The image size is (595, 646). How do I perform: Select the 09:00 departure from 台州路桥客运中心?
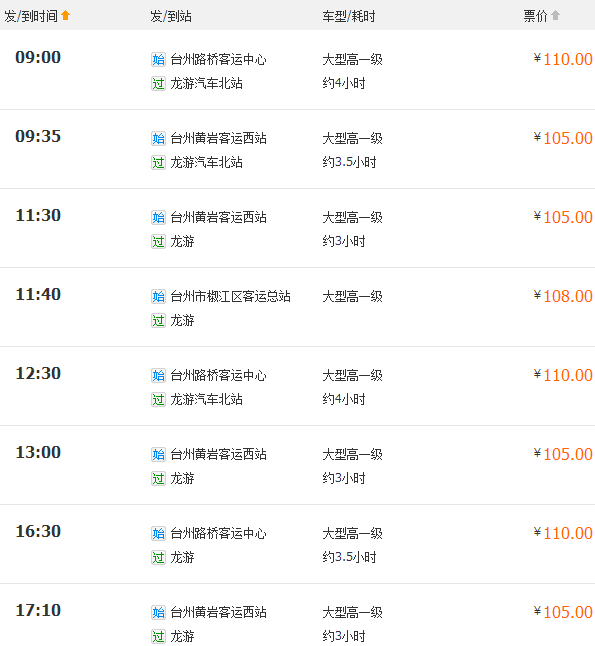click(38, 57)
